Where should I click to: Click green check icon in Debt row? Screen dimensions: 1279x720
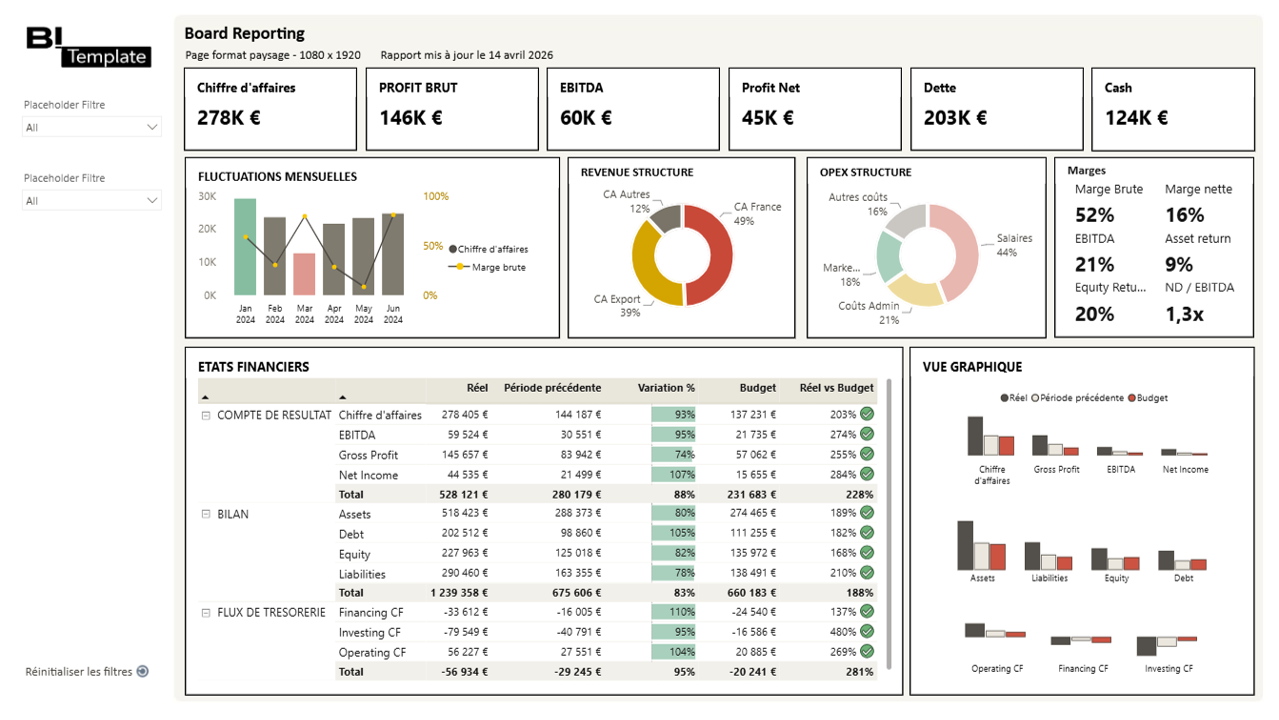click(867, 533)
